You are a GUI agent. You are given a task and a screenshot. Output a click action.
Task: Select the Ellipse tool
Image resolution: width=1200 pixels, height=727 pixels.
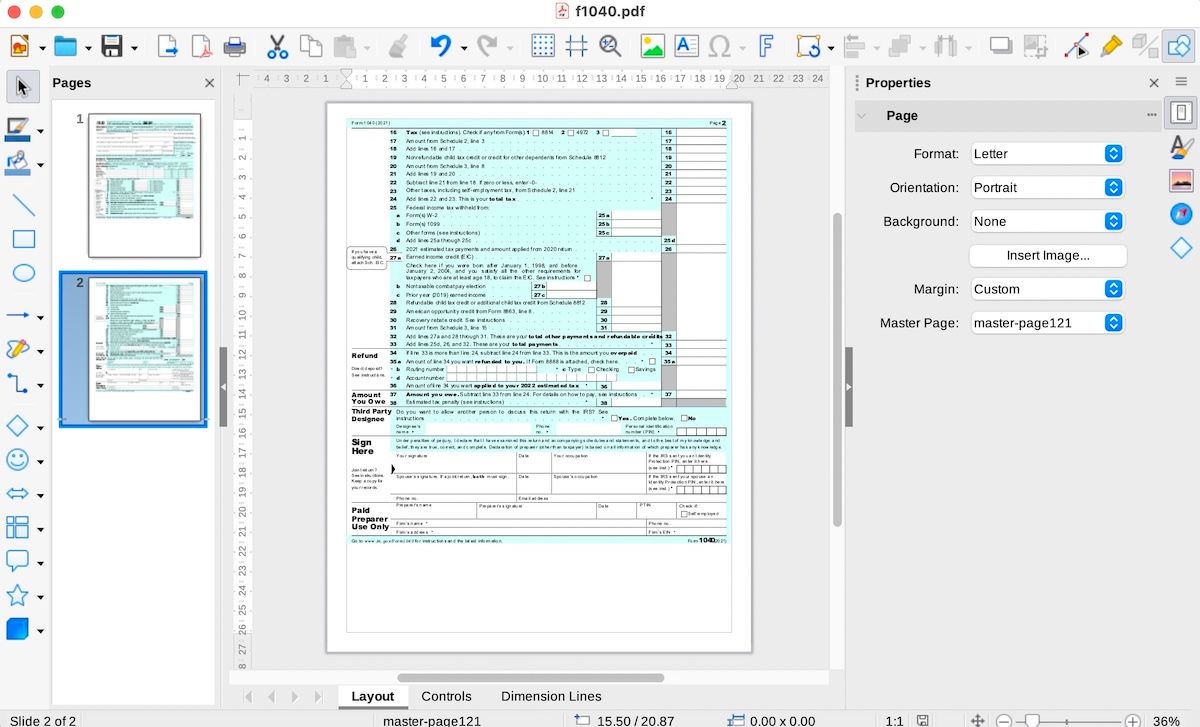point(22,273)
